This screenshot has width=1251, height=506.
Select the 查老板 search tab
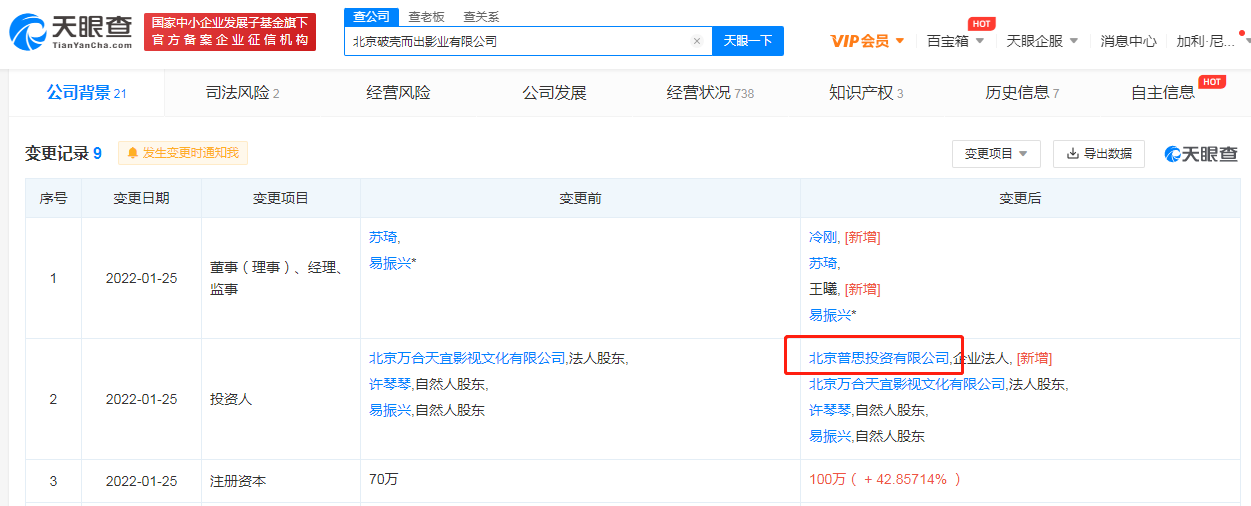(426, 17)
